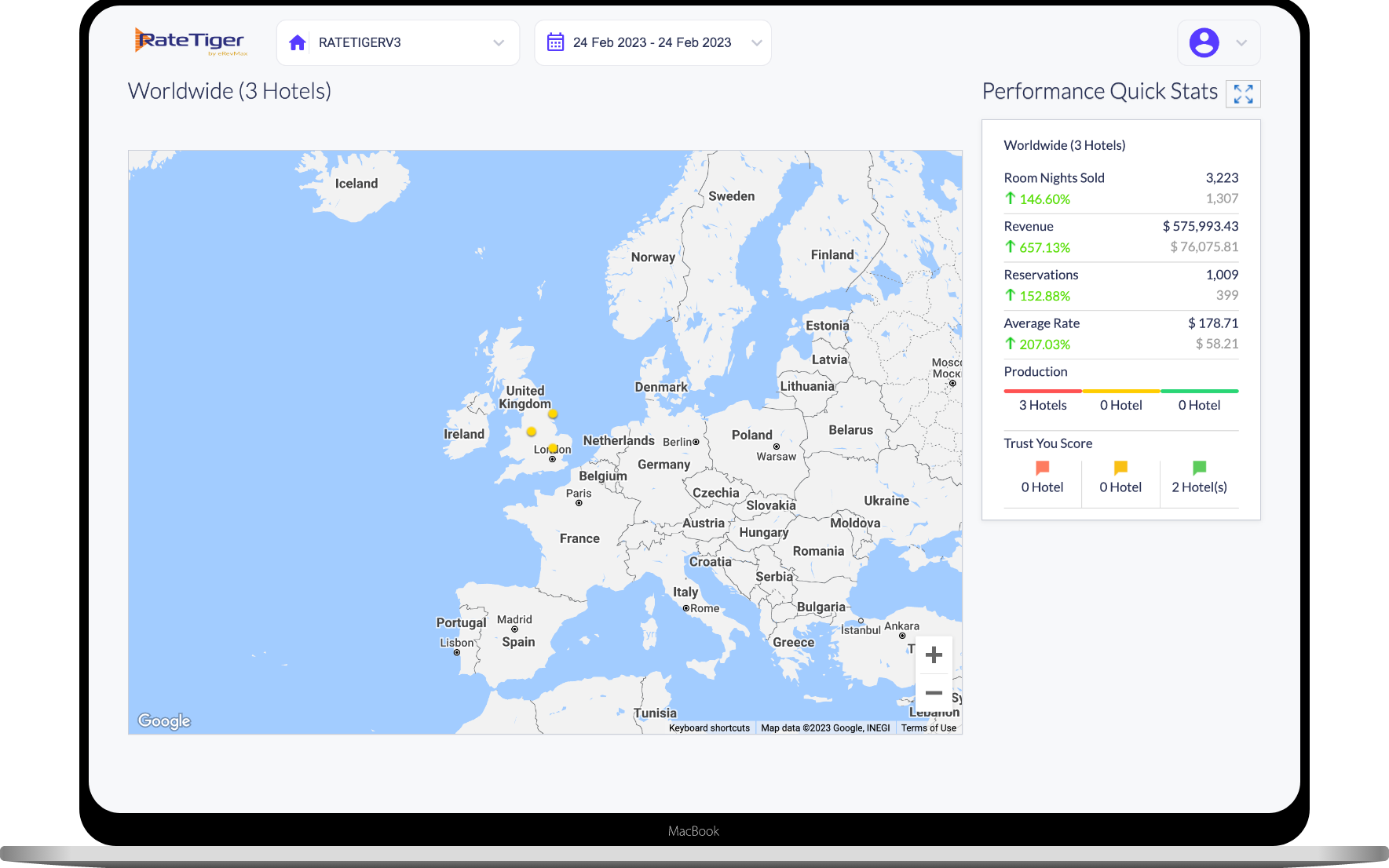Click the Google logo on the map
The height and width of the screenshot is (868, 1389).
click(164, 721)
